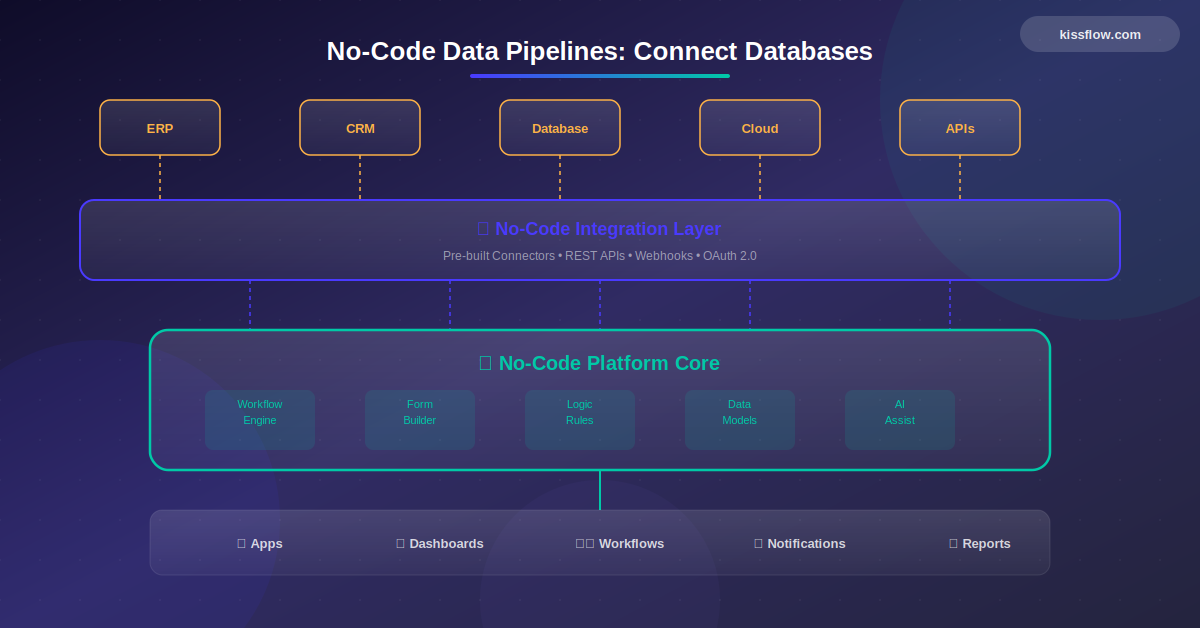This screenshot has width=1200, height=628.
Task: Click the Apps output label
Action: click(x=266, y=544)
